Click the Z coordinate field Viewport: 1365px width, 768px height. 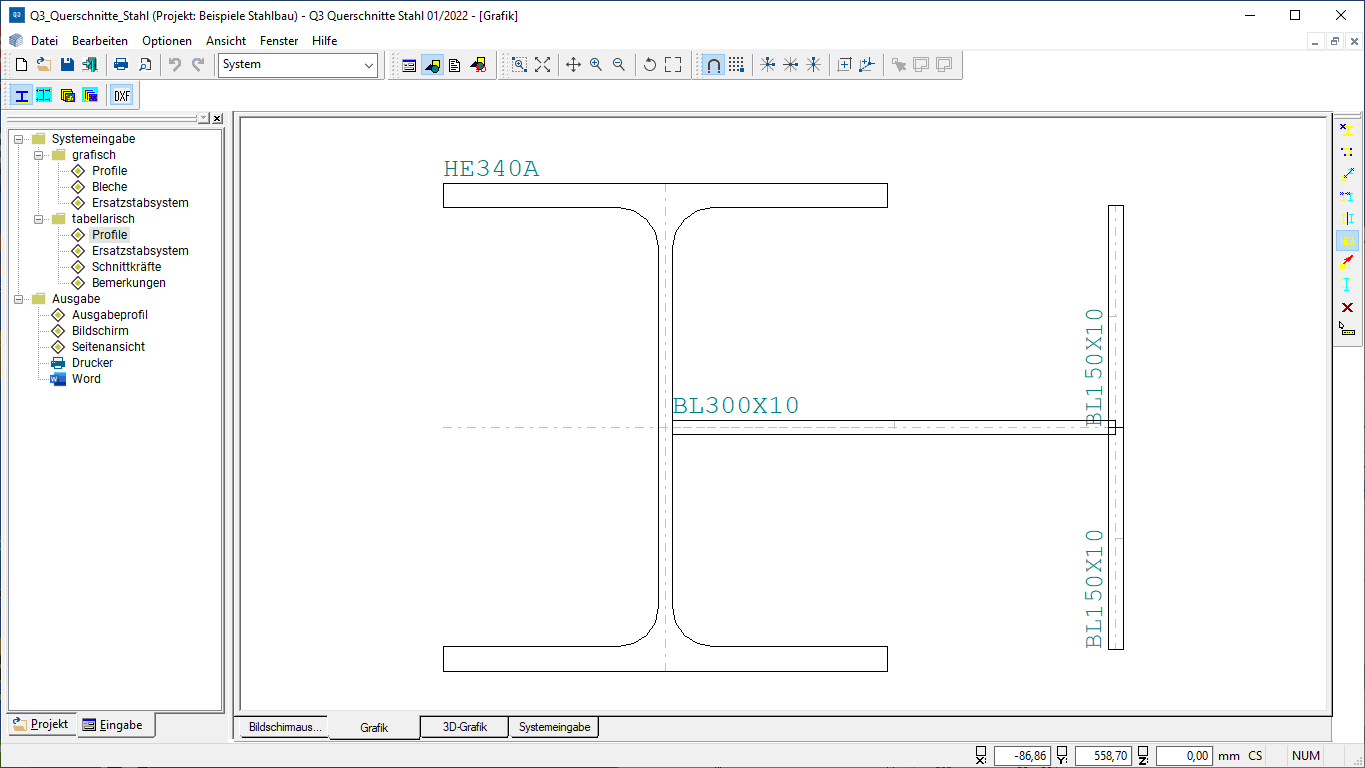click(1184, 756)
